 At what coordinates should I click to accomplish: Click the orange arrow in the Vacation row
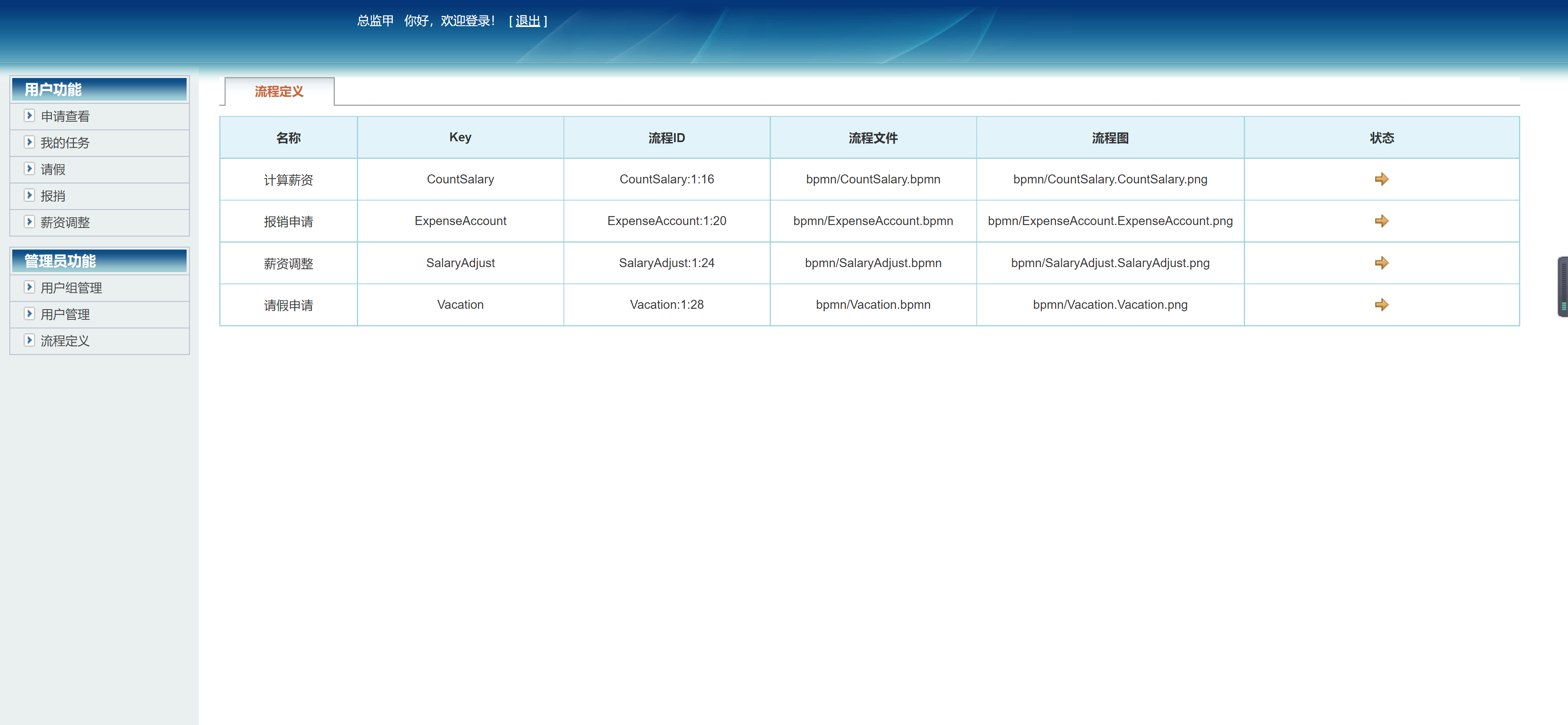click(1382, 304)
